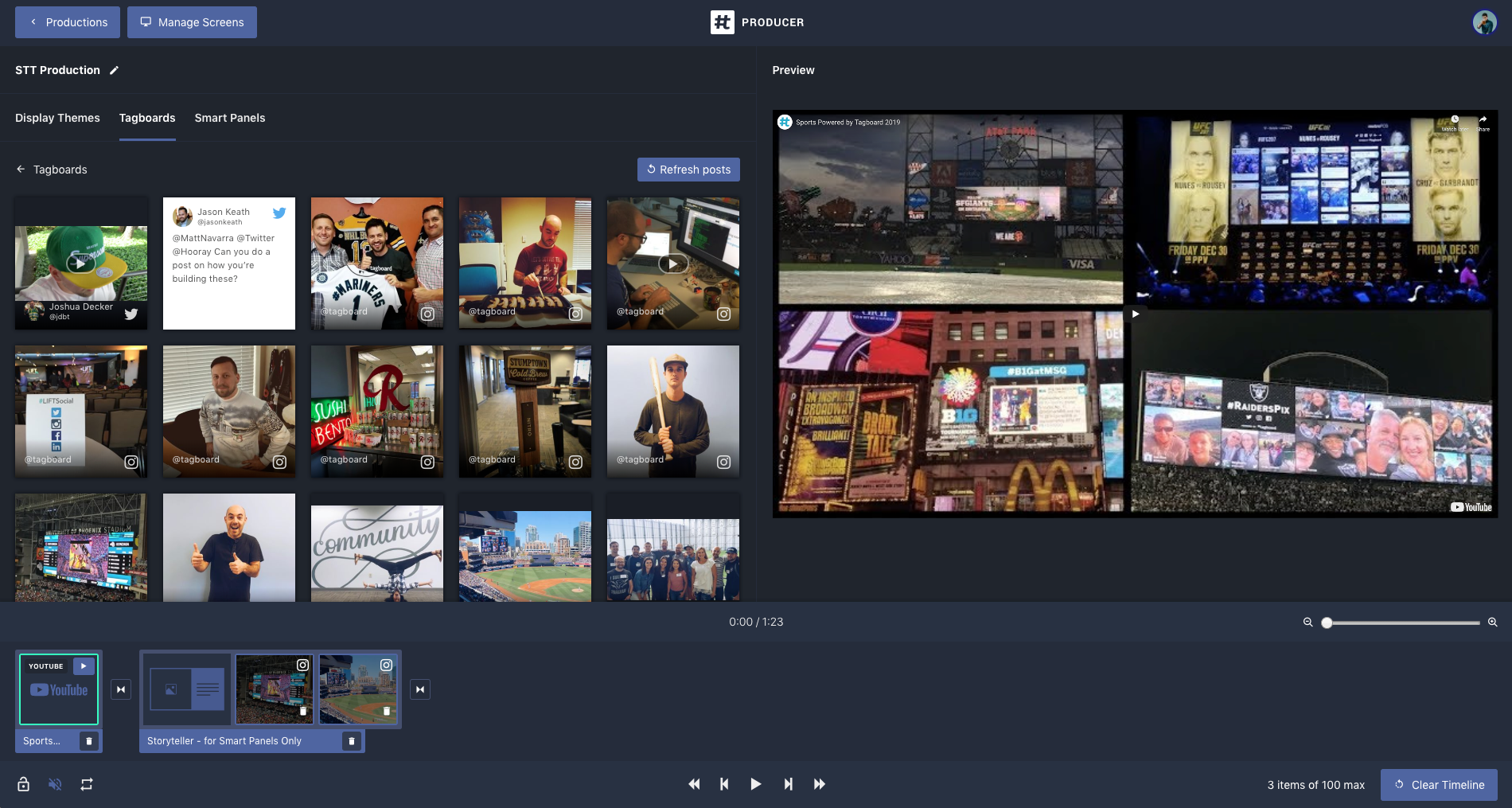The width and height of the screenshot is (1512, 808).
Task: Select the man cooking Instagram post
Action: pyautogui.click(x=525, y=263)
